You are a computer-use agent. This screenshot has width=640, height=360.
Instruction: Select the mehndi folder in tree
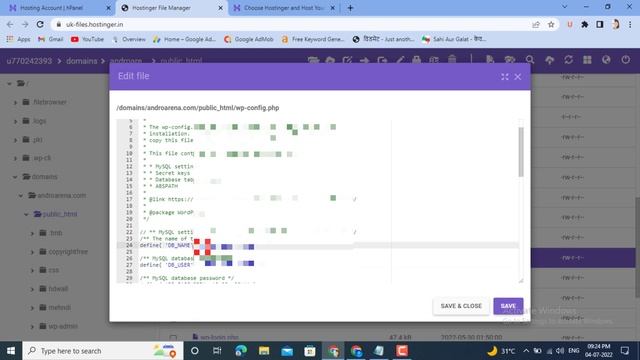point(55,308)
